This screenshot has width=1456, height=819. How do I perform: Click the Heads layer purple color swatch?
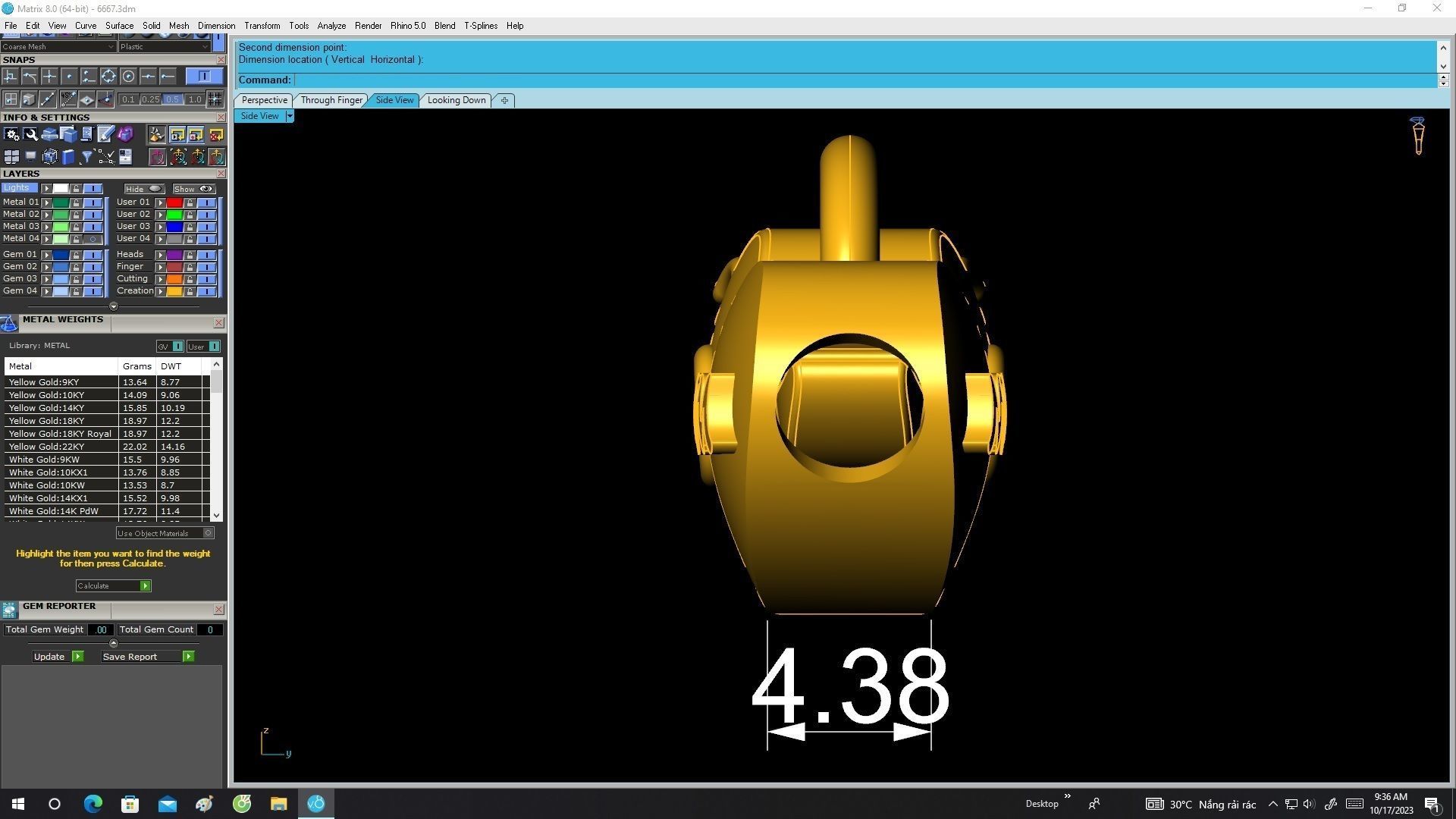[174, 255]
